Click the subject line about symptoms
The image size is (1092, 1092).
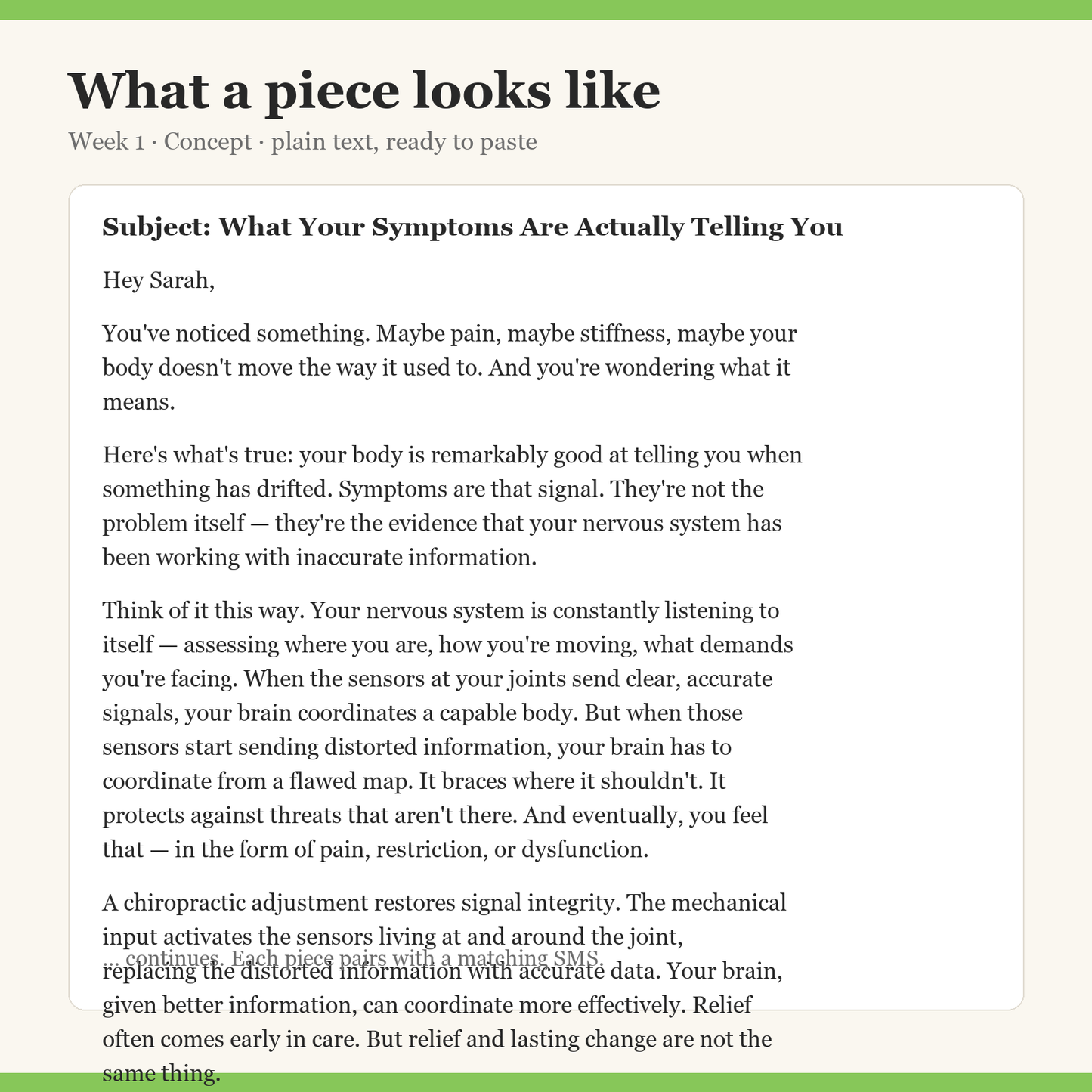[472, 227]
